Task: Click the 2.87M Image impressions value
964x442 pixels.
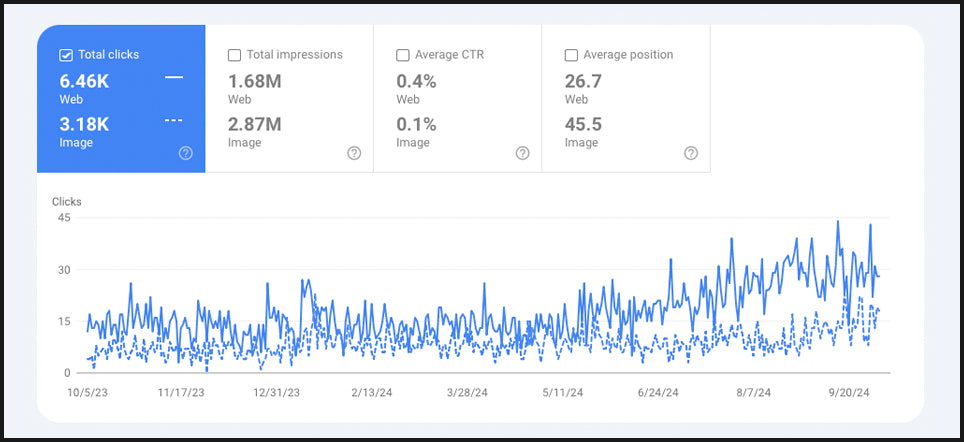Action: click(x=254, y=124)
